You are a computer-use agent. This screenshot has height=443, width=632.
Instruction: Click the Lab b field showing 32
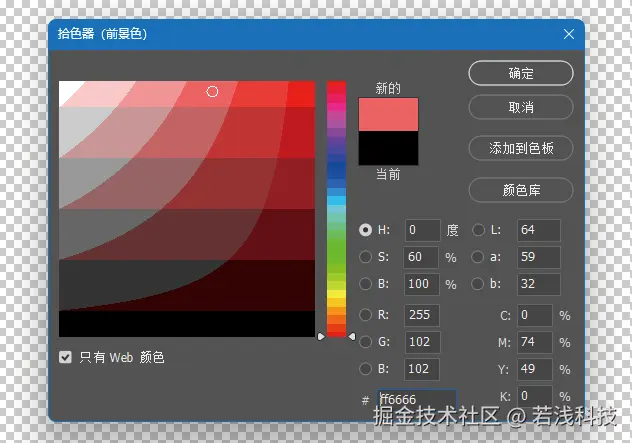coord(538,284)
